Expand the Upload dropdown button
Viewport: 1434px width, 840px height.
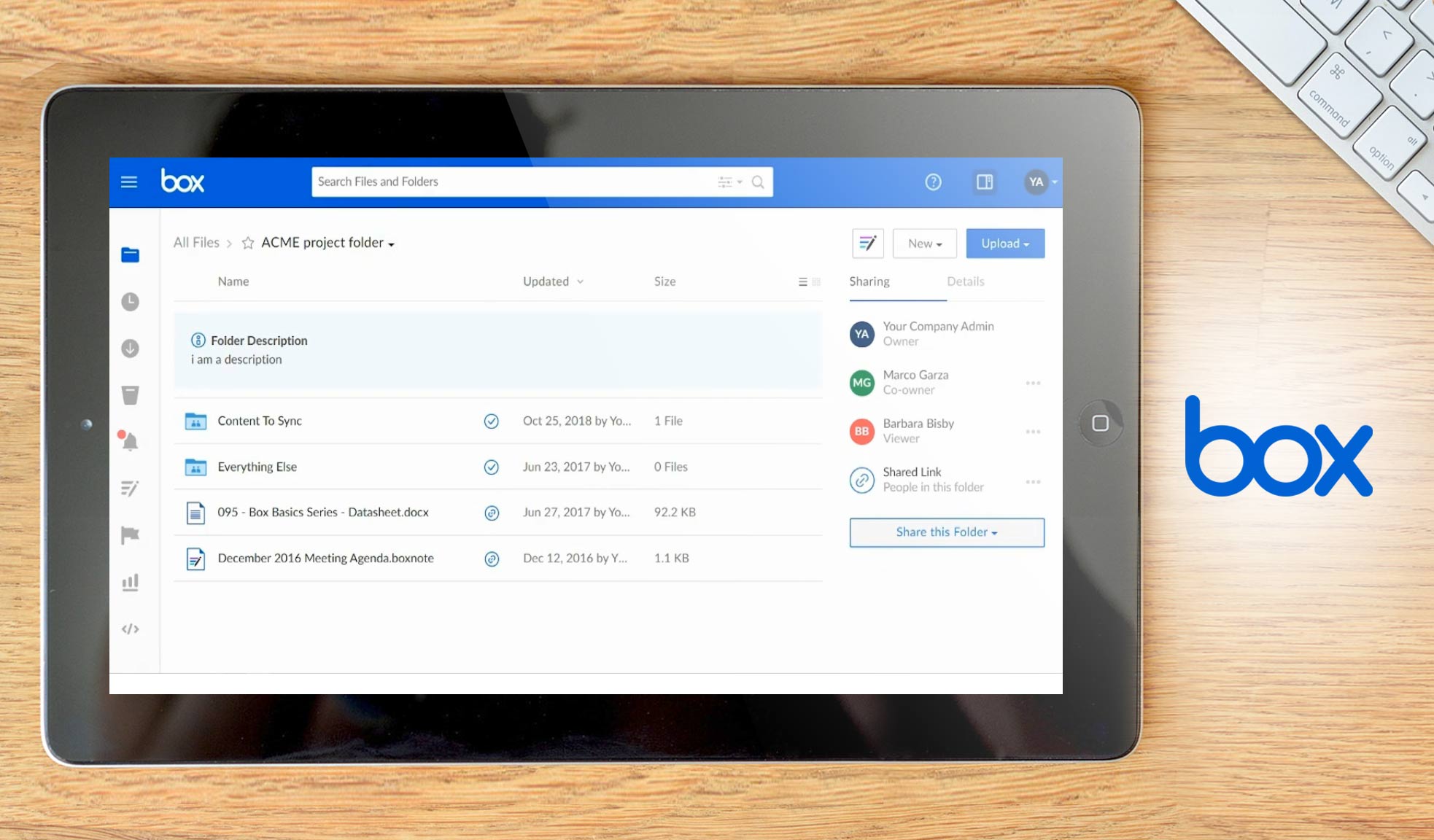tap(1004, 244)
